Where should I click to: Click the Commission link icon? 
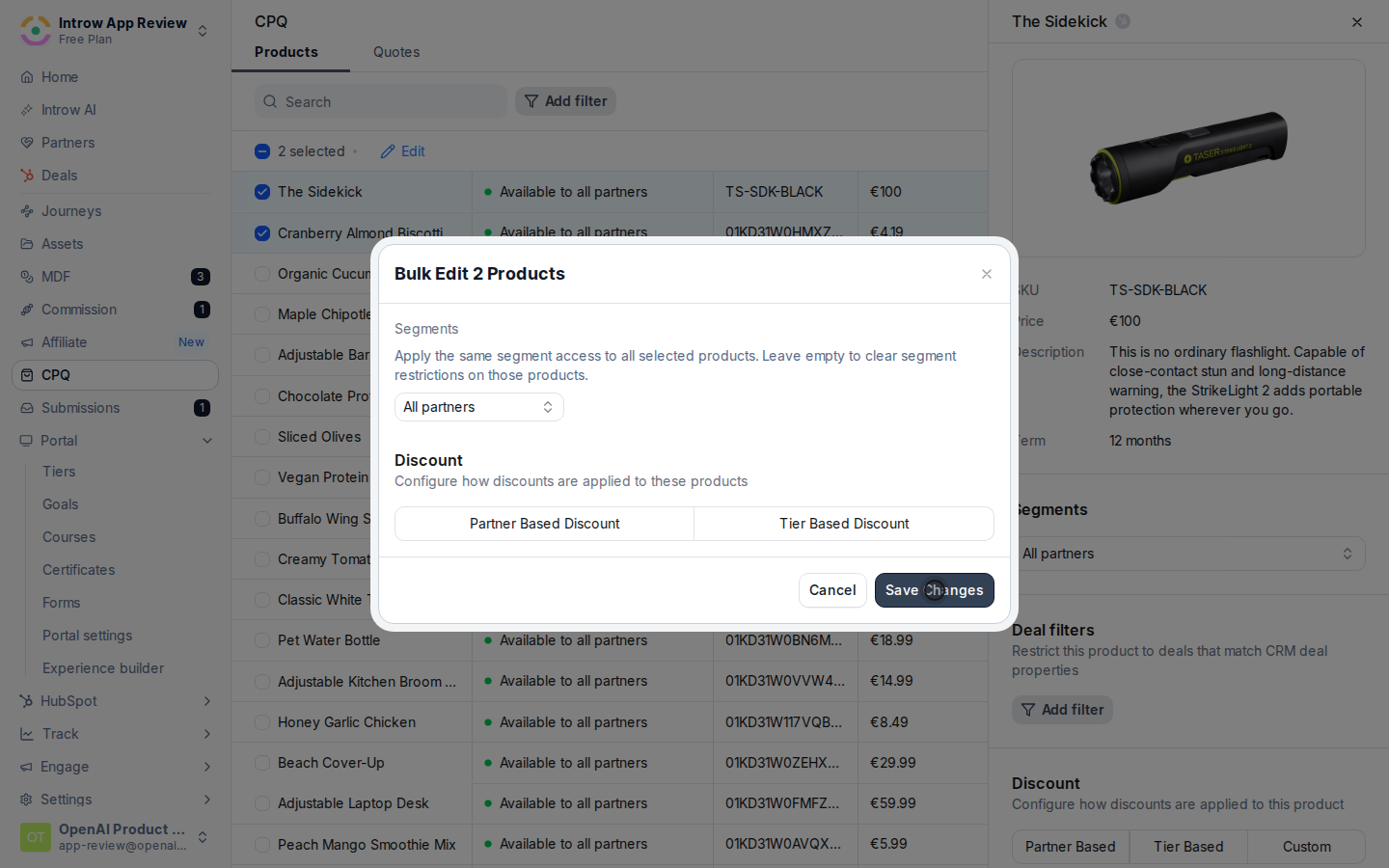[x=27, y=310]
